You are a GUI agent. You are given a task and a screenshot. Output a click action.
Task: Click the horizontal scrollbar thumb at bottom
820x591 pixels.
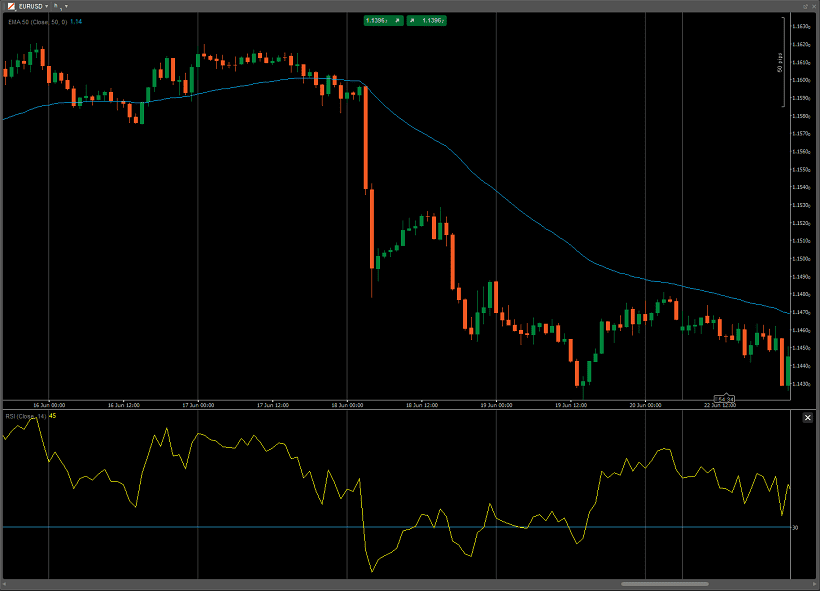[665, 584]
